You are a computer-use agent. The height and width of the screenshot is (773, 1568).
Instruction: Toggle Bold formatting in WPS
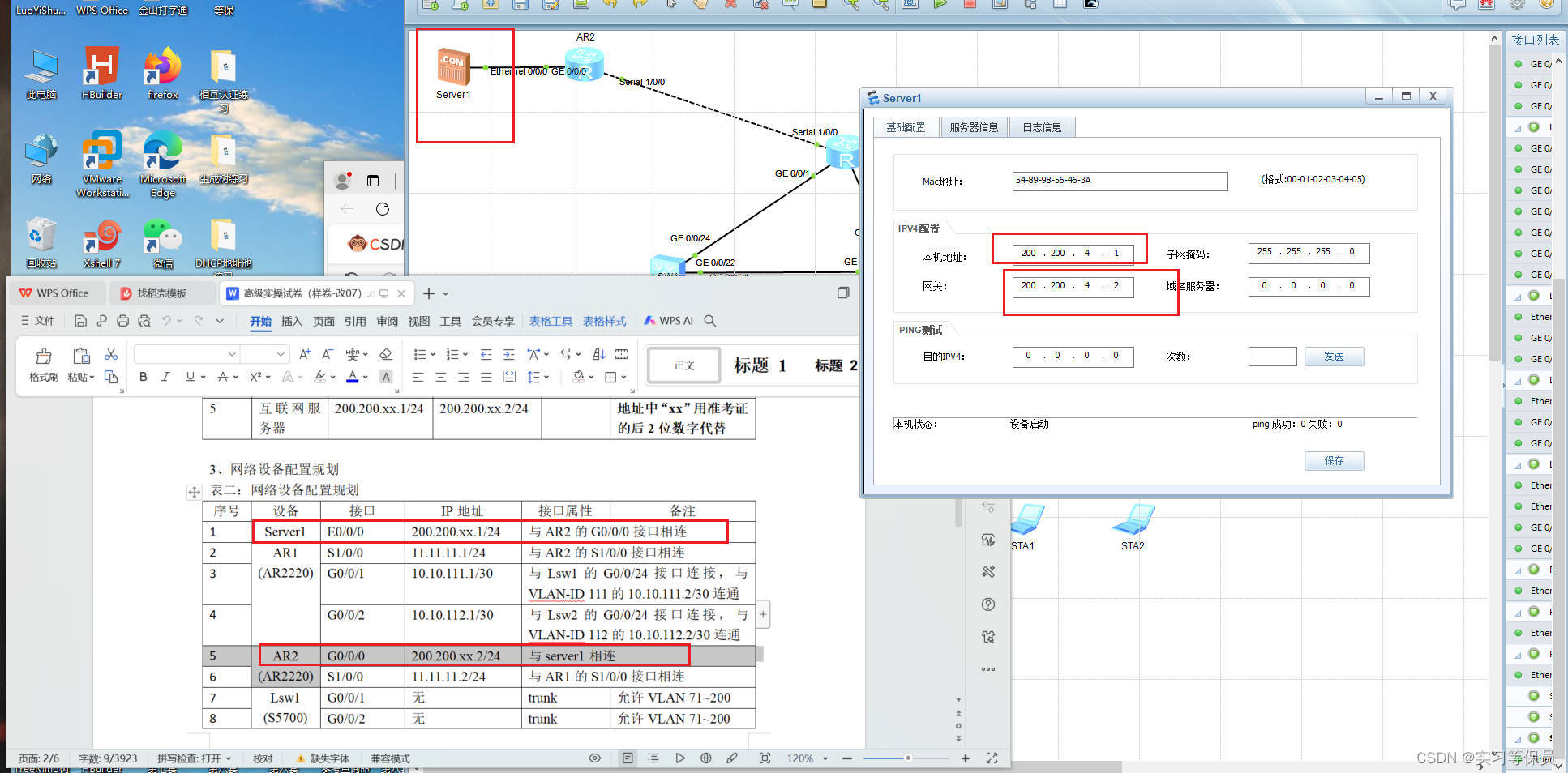pyautogui.click(x=144, y=377)
